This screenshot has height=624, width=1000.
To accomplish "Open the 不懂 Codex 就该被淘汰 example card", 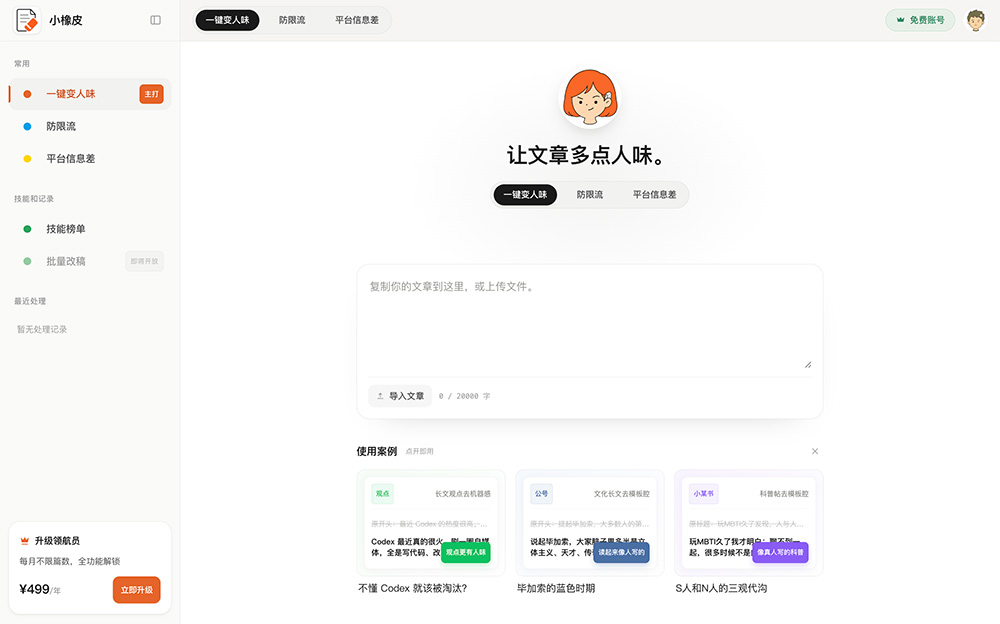I will (431, 533).
